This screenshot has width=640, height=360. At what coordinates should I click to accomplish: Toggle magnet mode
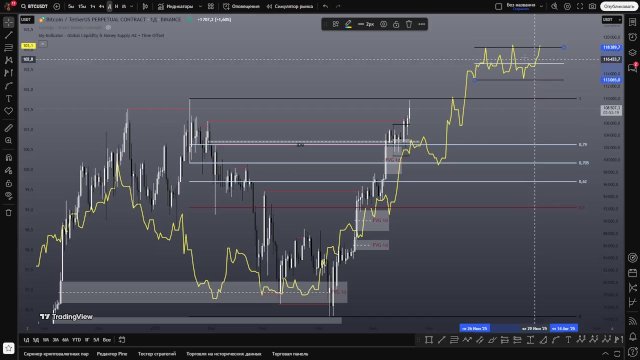[9, 158]
